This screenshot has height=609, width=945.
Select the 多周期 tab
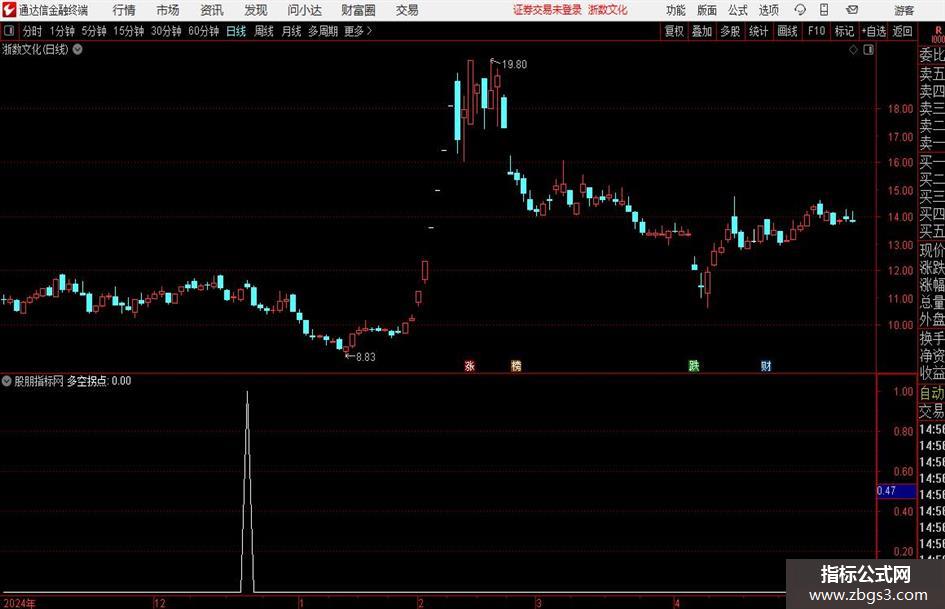click(x=323, y=31)
